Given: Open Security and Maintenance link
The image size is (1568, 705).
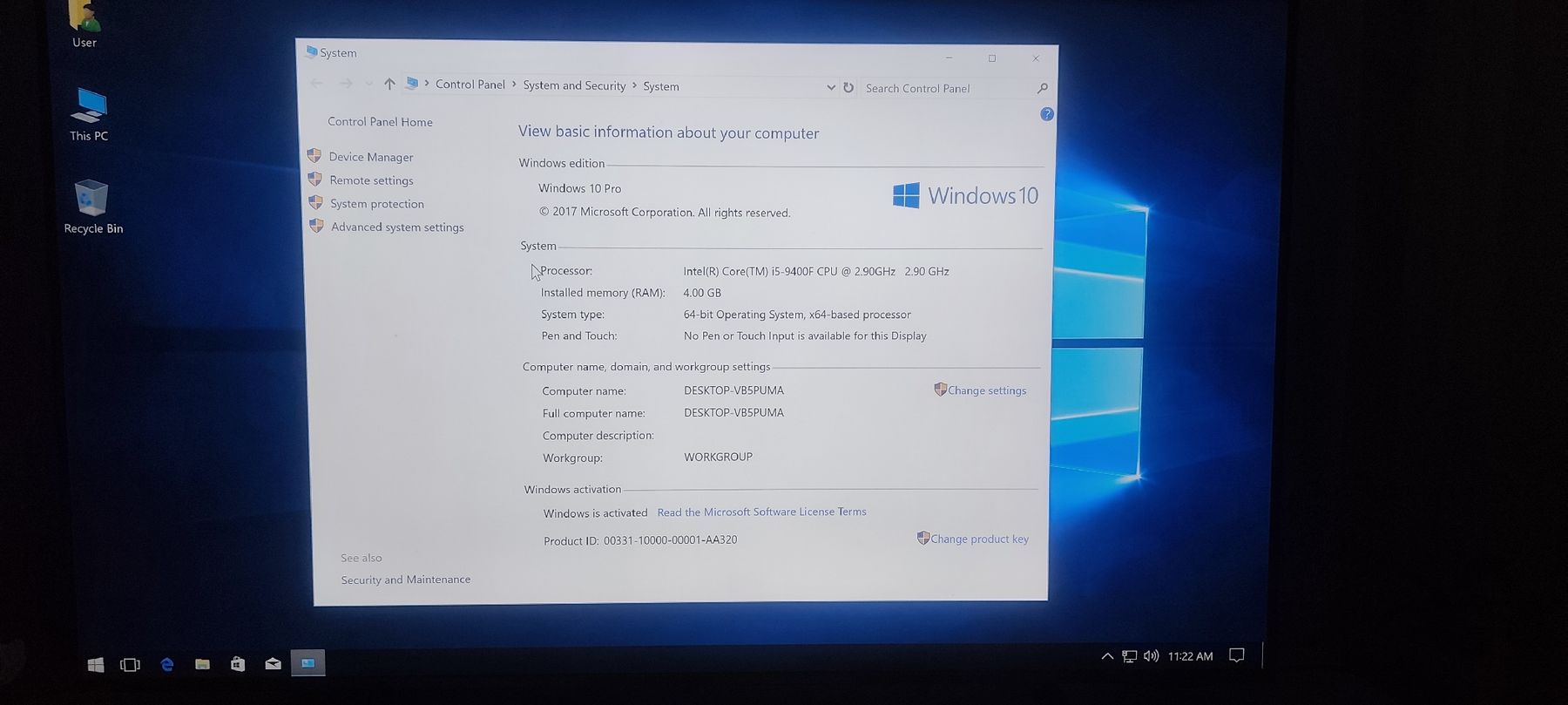Looking at the screenshot, I should coord(405,580).
